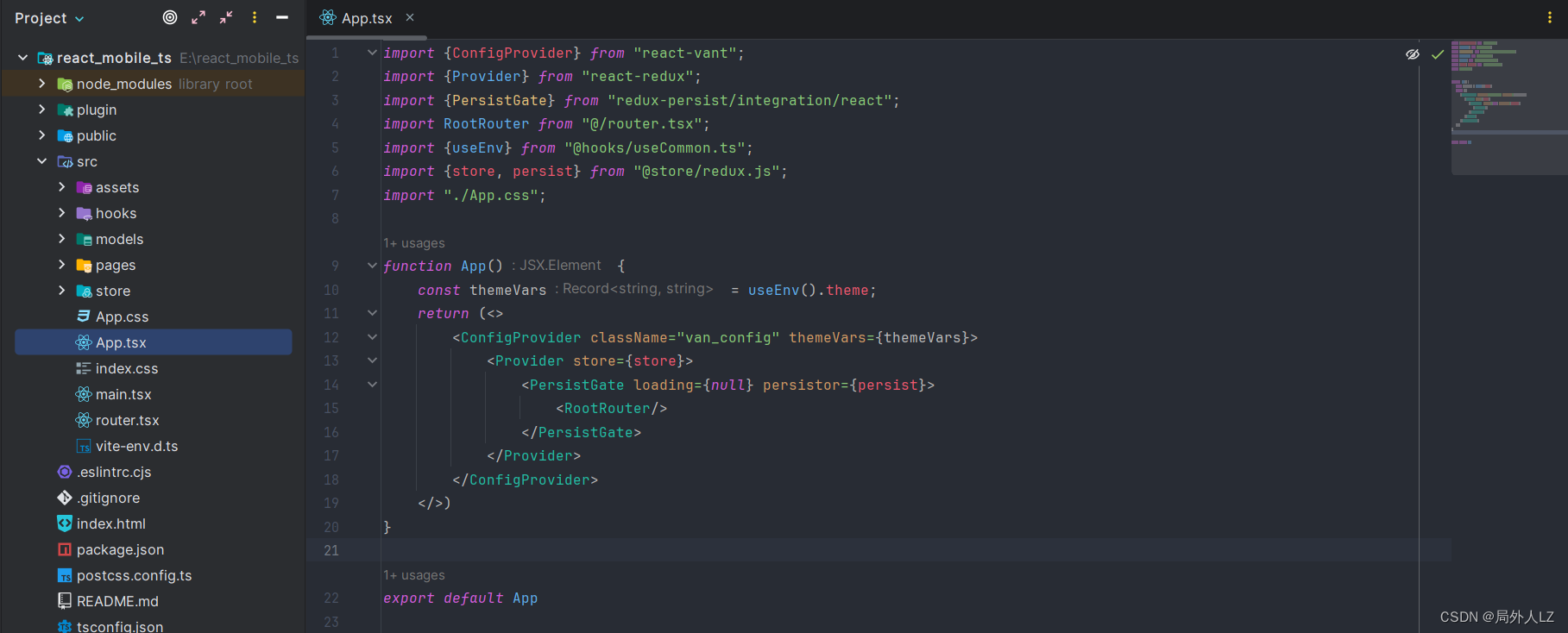The width and height of the screenshot is (1568, 633).
Task: Click the green inspections checkmark
Action: (1438, 54)
